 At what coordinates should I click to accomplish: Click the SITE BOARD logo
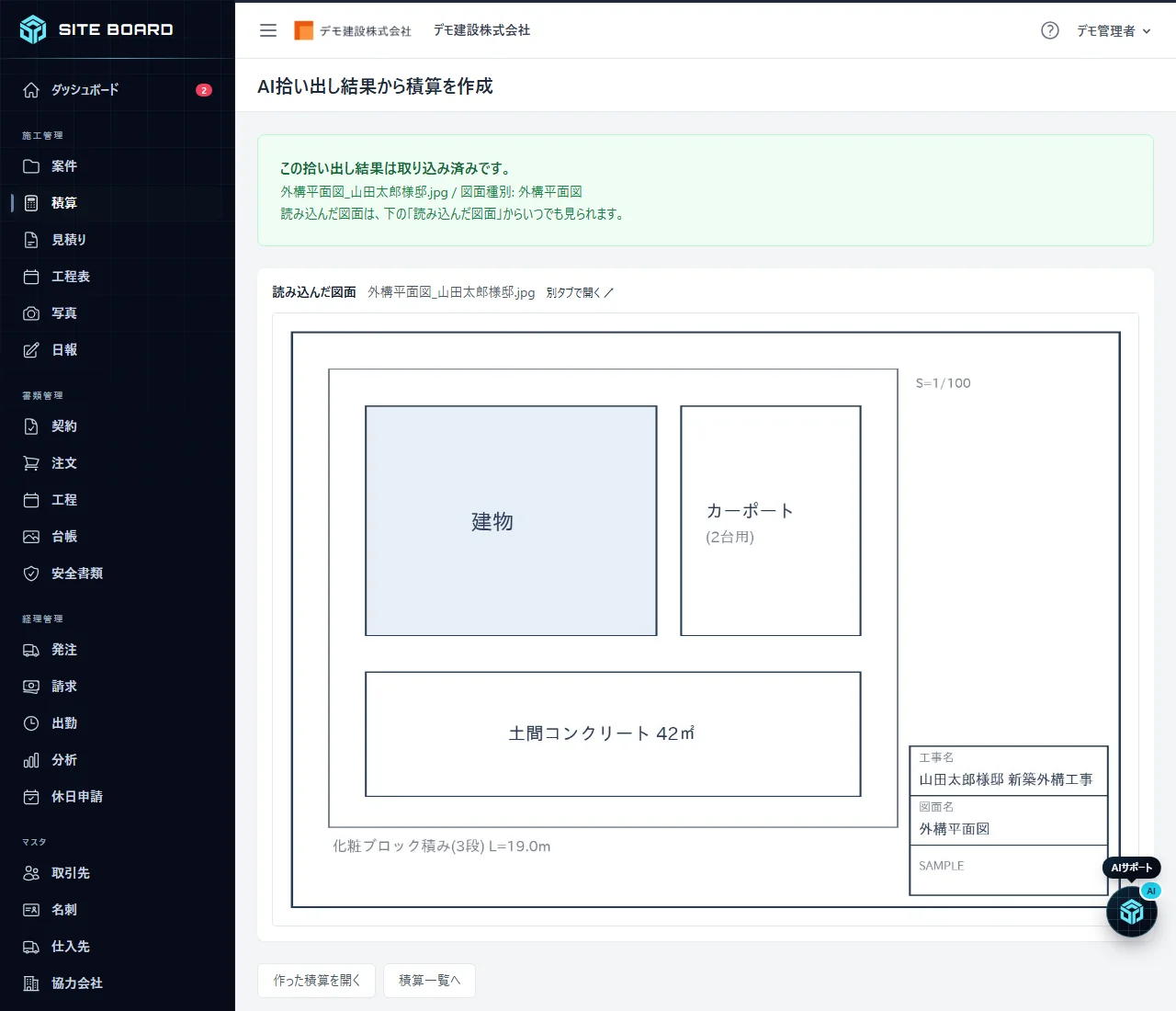[96, 29]
